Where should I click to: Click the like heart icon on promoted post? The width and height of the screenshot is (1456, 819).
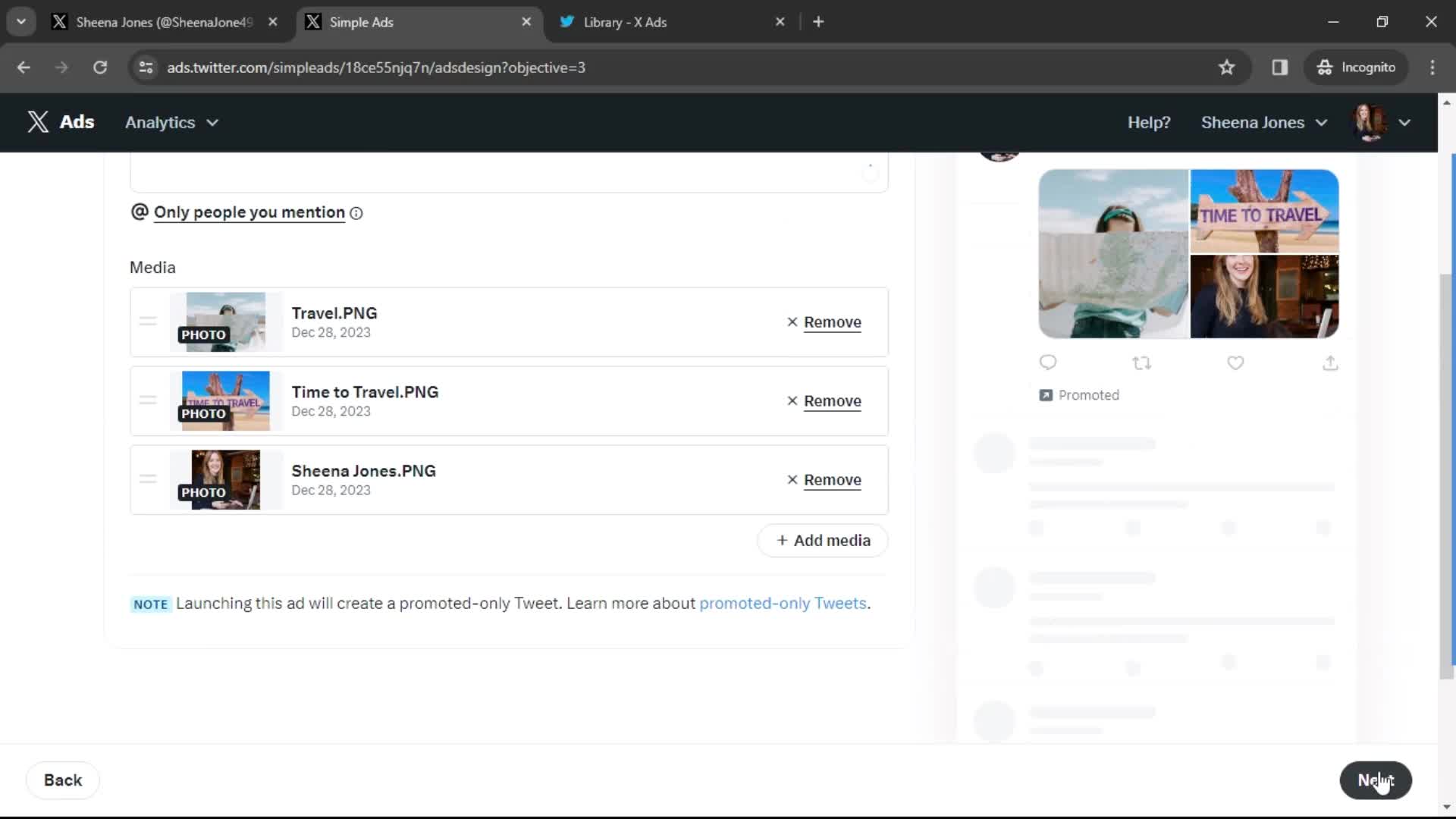1235,362
